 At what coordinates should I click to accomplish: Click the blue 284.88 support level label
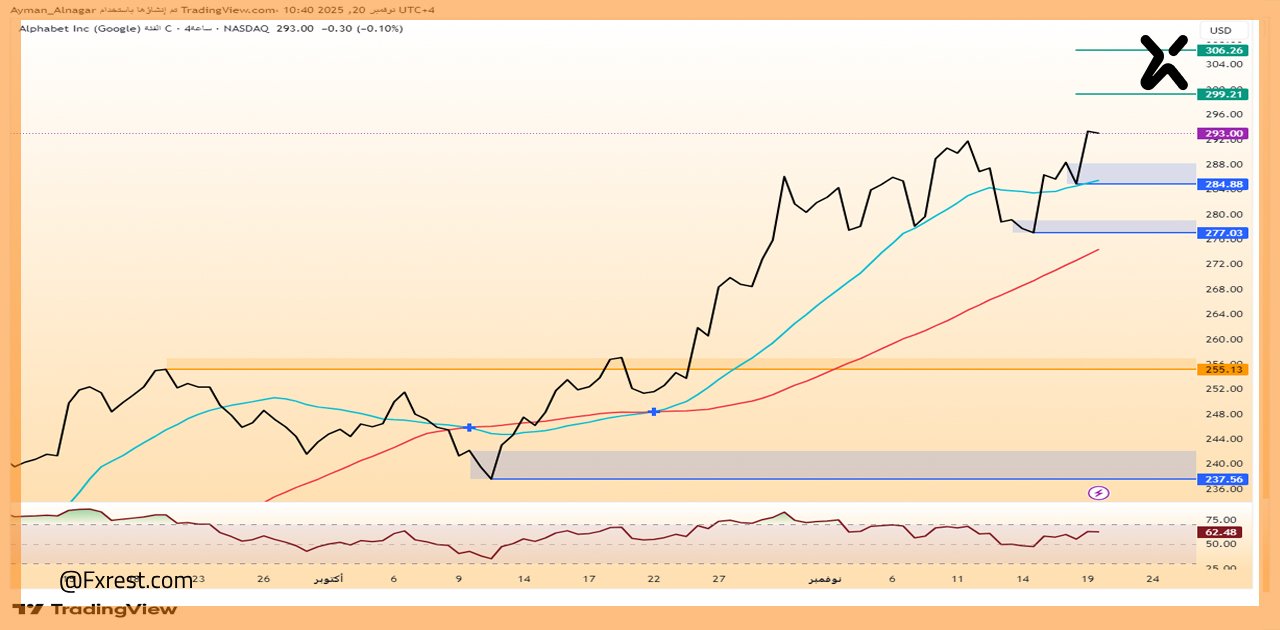pos(1224,184)
